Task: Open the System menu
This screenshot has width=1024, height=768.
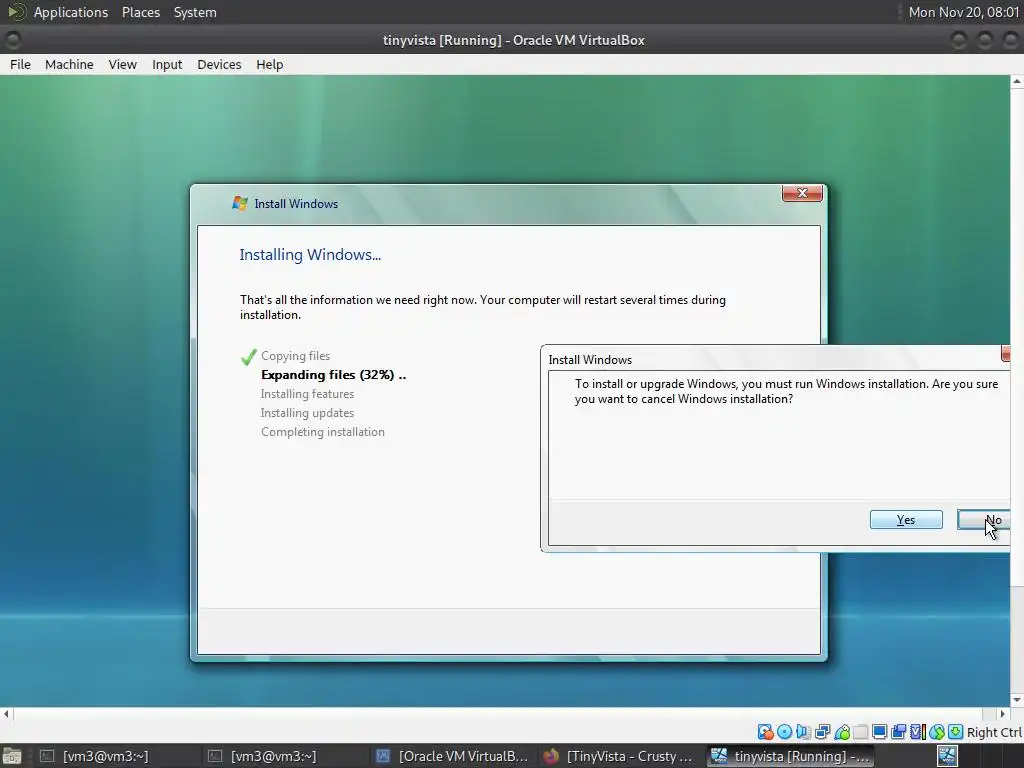Action: 195,12
